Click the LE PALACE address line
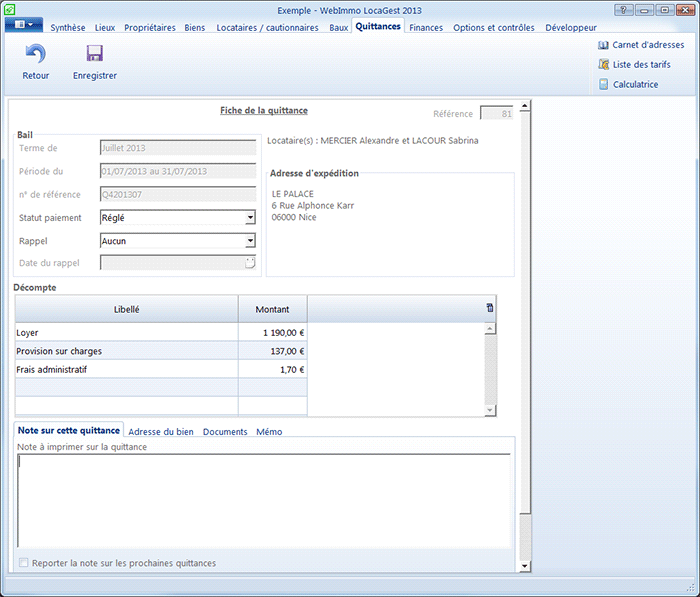The width and height of the screenshot is (700, 597). [293, 194]
